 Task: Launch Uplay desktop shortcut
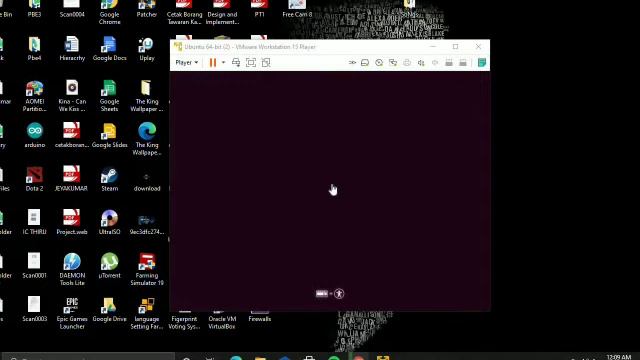pos(147,49)
